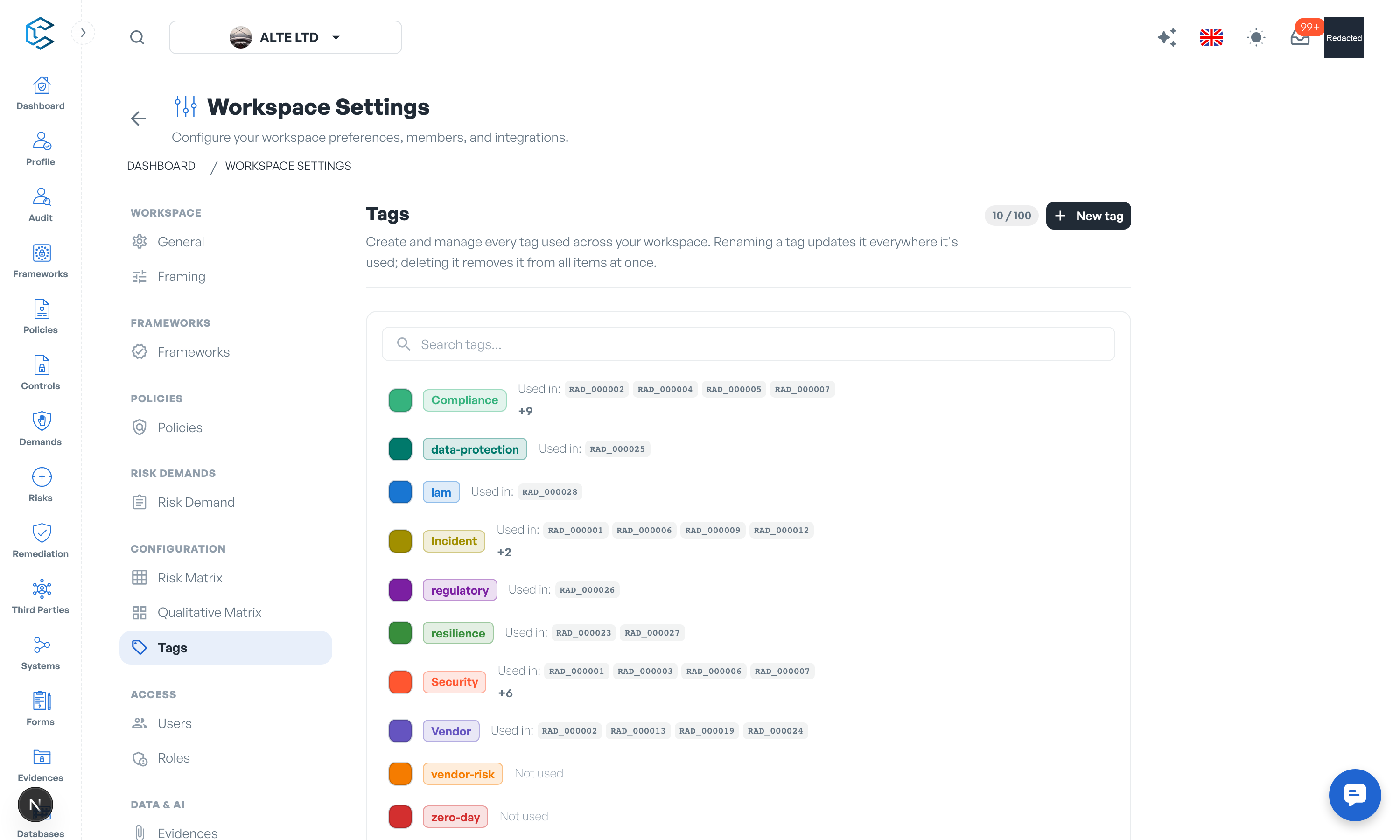The image size is (1400, 840).
Task: Click the green Compliance color swatch
Action: pos(400,400)
